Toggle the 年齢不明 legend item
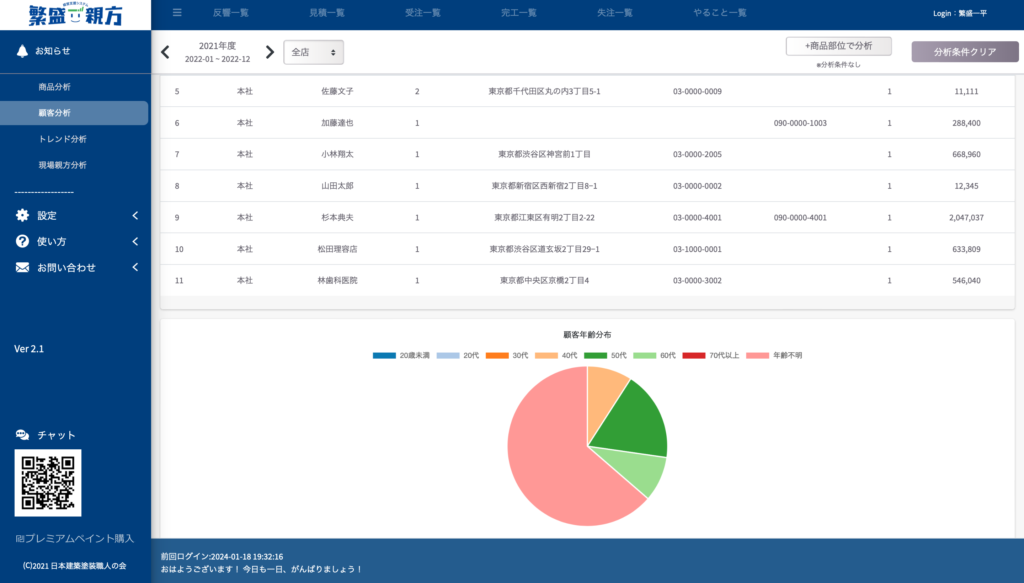The height and width of the screenshot is (583, 1024). tap(774, 355)
